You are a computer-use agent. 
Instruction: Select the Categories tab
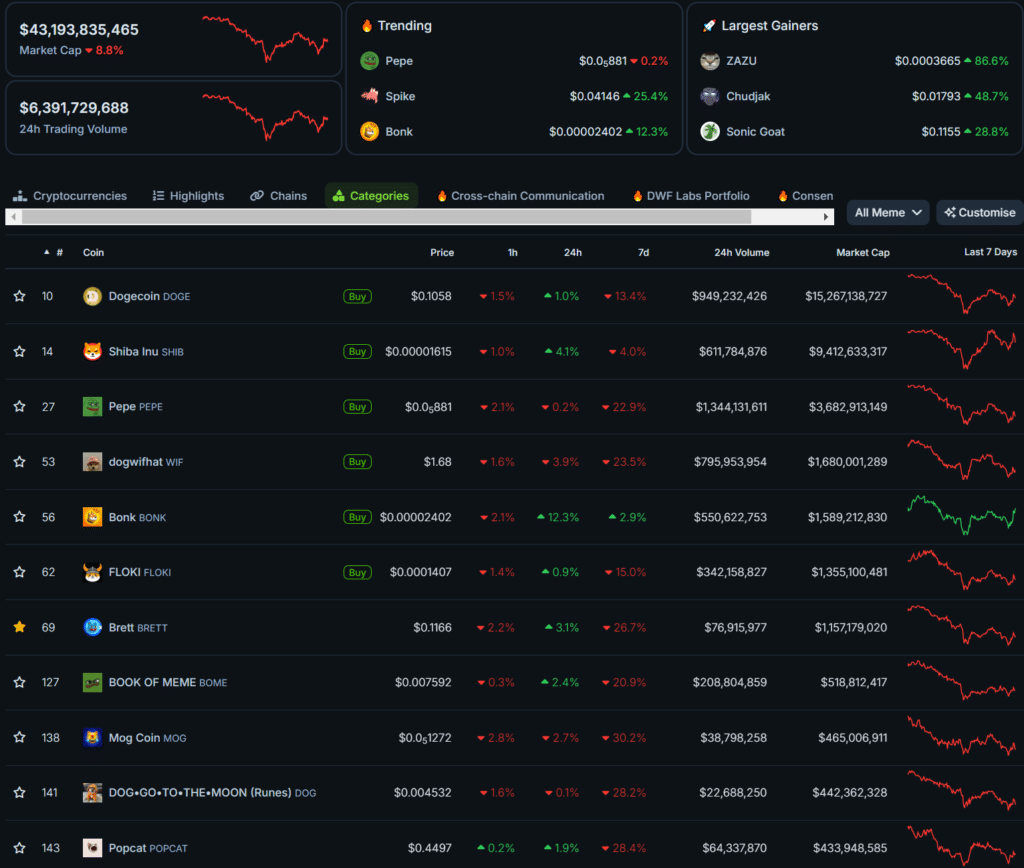[x=371, y=196]
